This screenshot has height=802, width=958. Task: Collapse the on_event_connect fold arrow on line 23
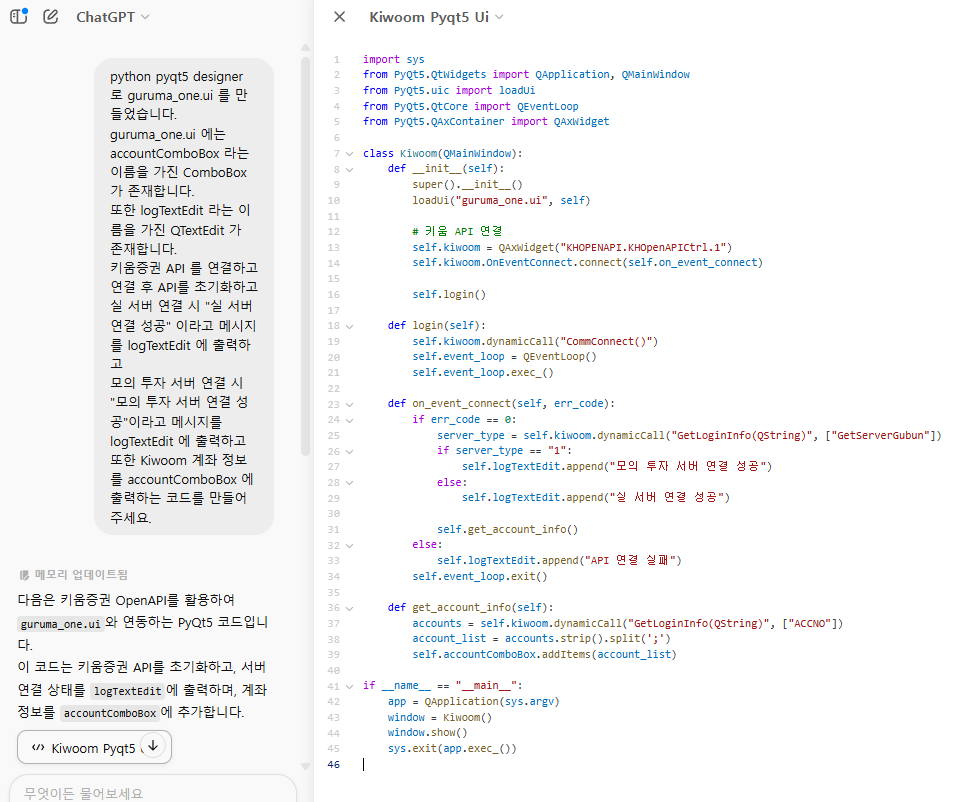click(349, 404)
